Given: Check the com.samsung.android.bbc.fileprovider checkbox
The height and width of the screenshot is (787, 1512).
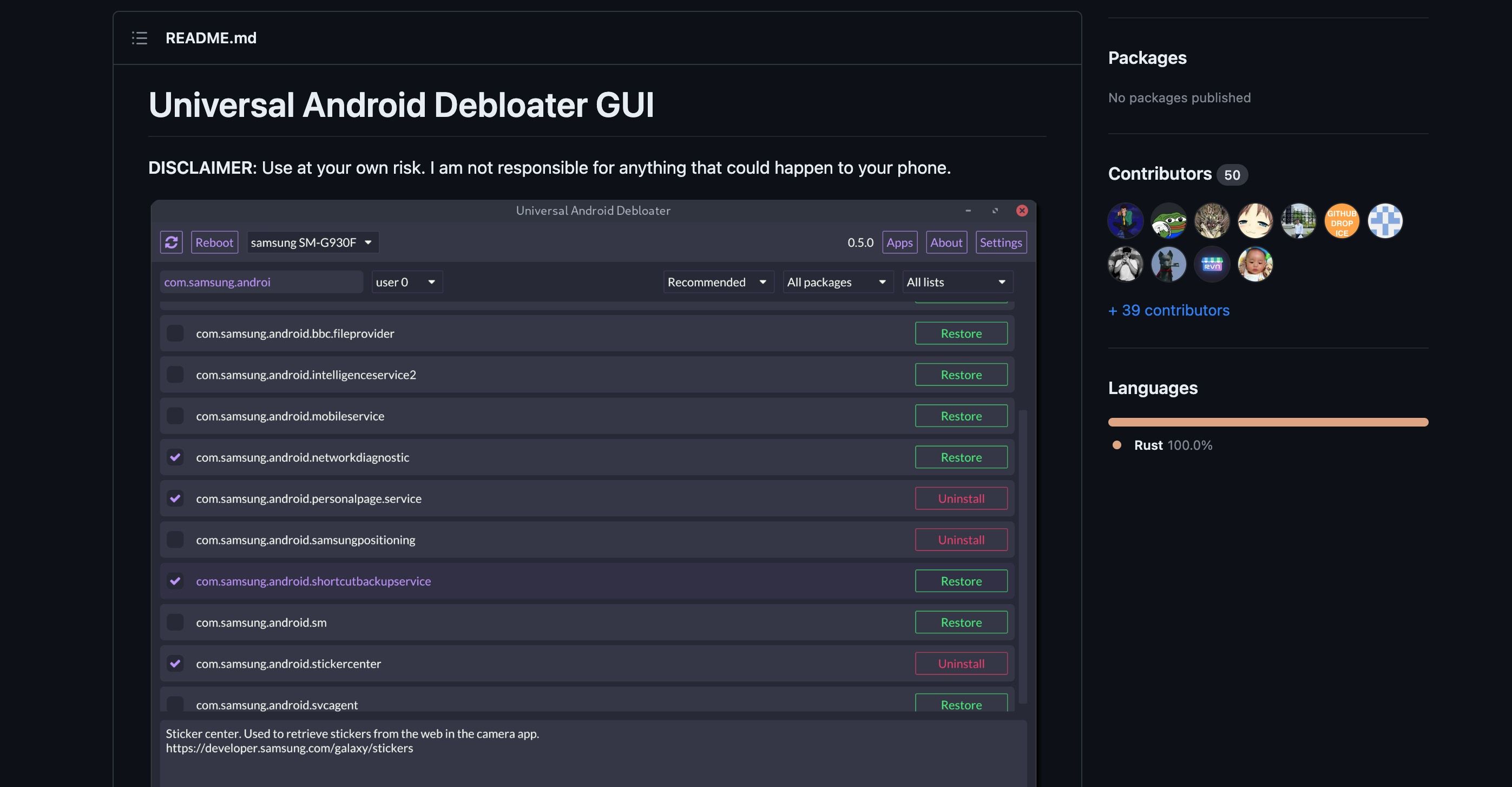Looking at the screenshot, I should click(x=175, y=333).
